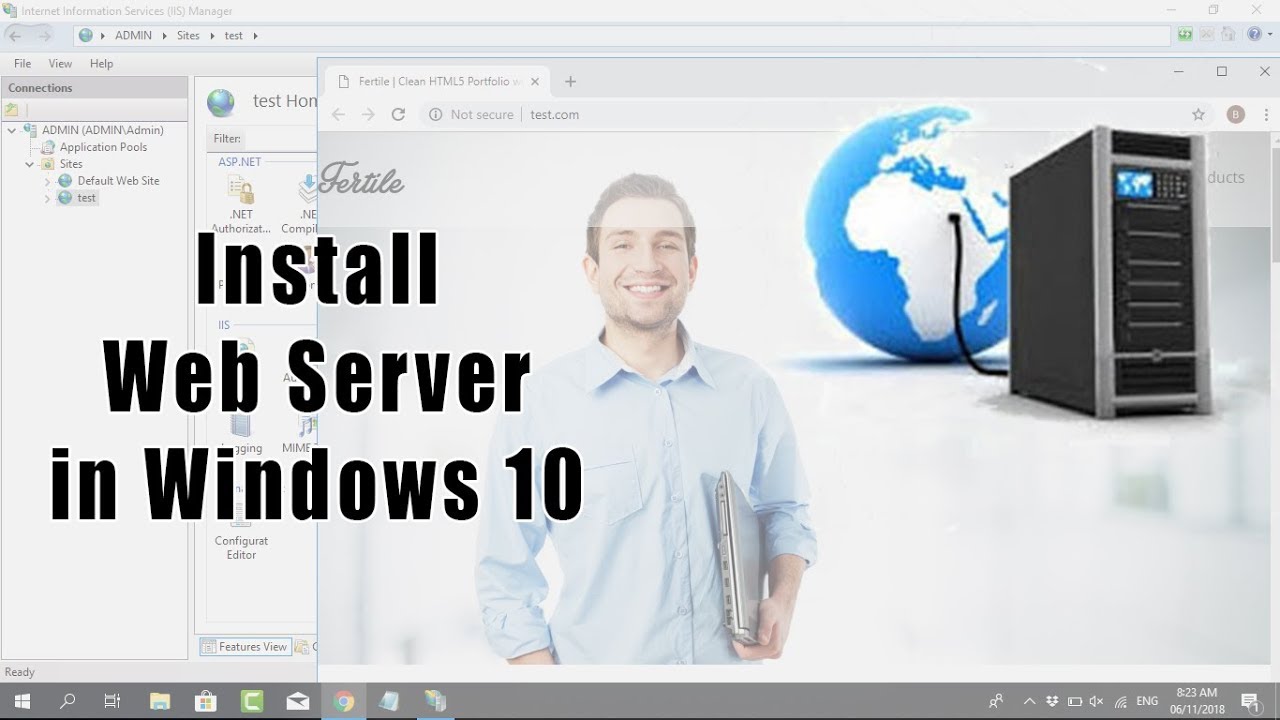Open the notification center icon
The width and height of the screenshot is (1280, 720).
tap(1249, 701)
